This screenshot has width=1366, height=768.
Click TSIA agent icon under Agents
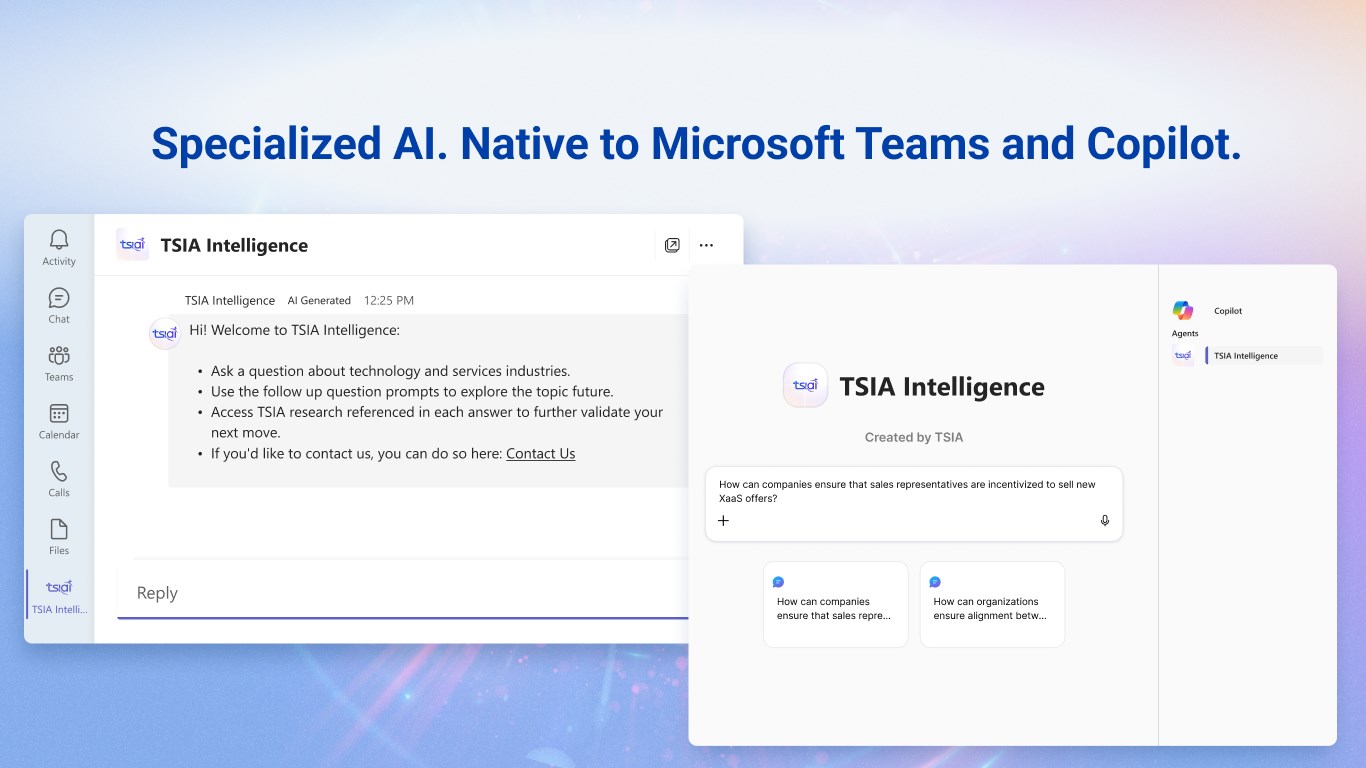click(1183, 355)
